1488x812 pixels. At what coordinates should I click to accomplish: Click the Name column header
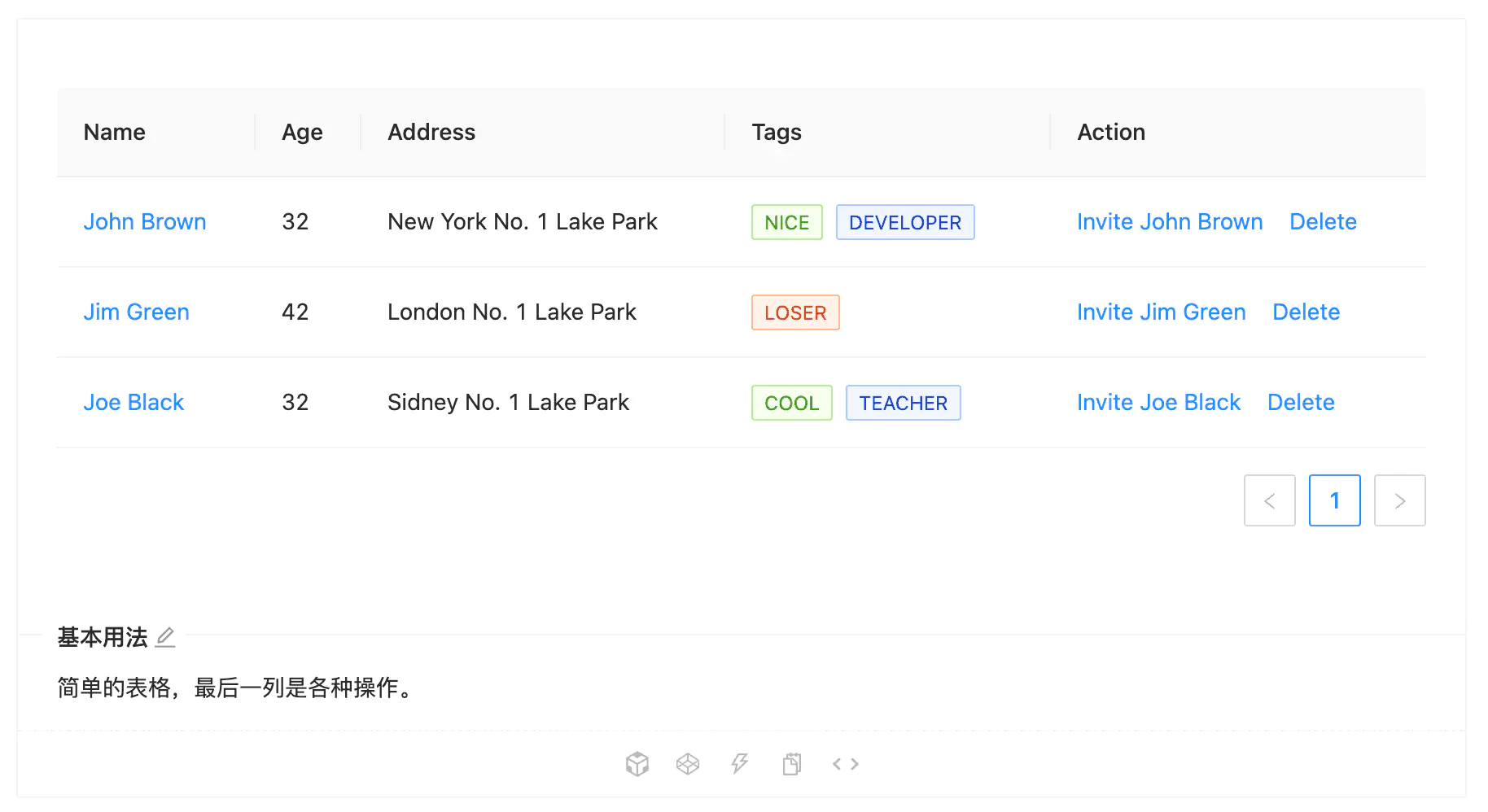[x=114, y=132]
